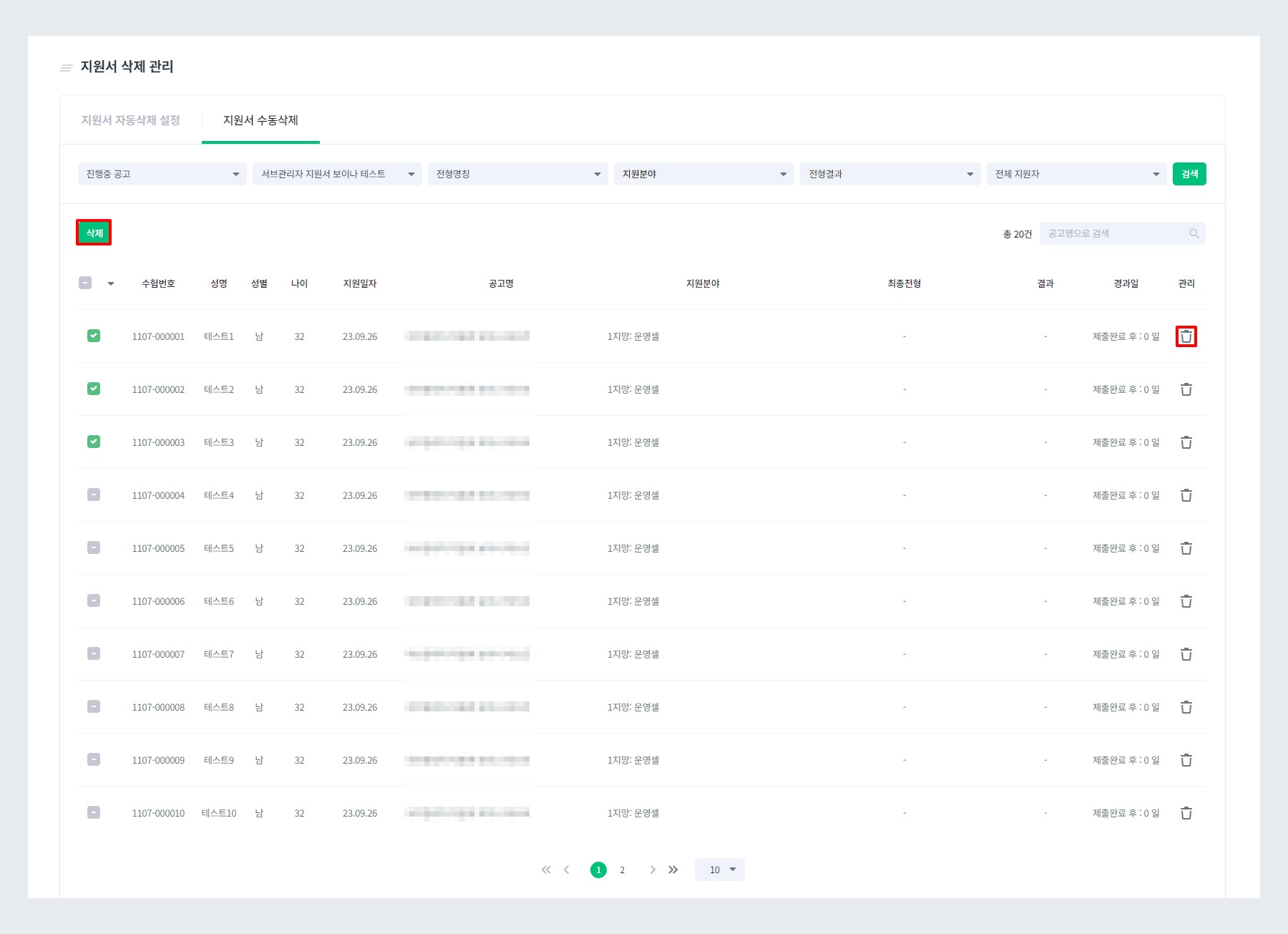Delete 테스트10 row with trash icon

(1186, 813)
